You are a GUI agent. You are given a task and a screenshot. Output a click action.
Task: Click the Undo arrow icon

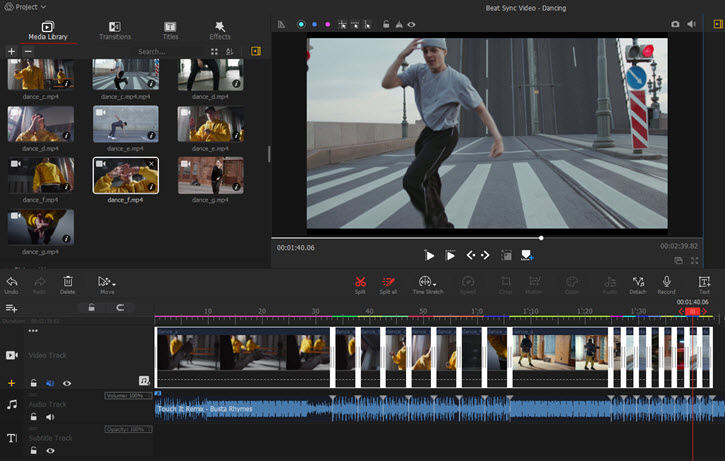click(12, 283)
